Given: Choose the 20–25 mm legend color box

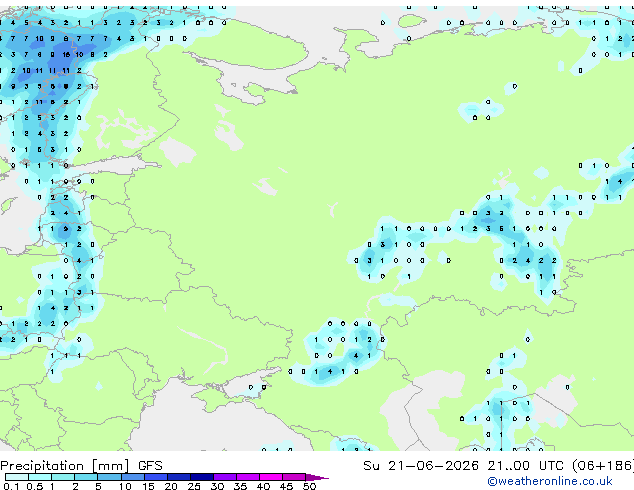Looking at the screenshot, I should 179,477.
